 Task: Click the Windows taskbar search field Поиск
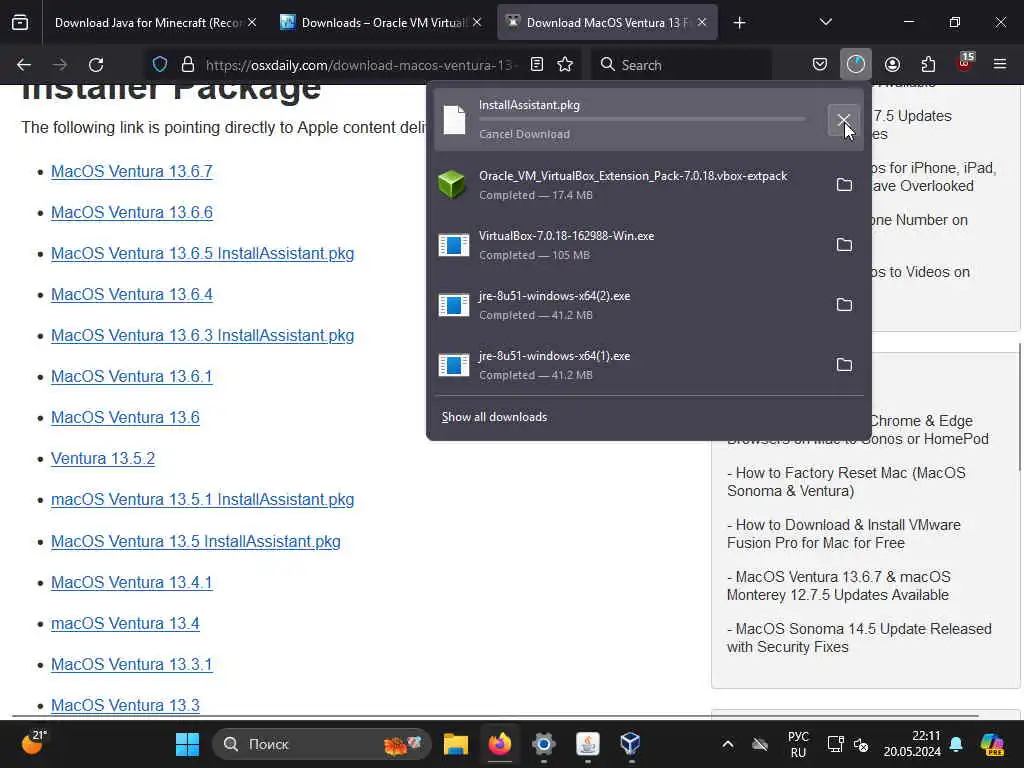tap(321, 744)
